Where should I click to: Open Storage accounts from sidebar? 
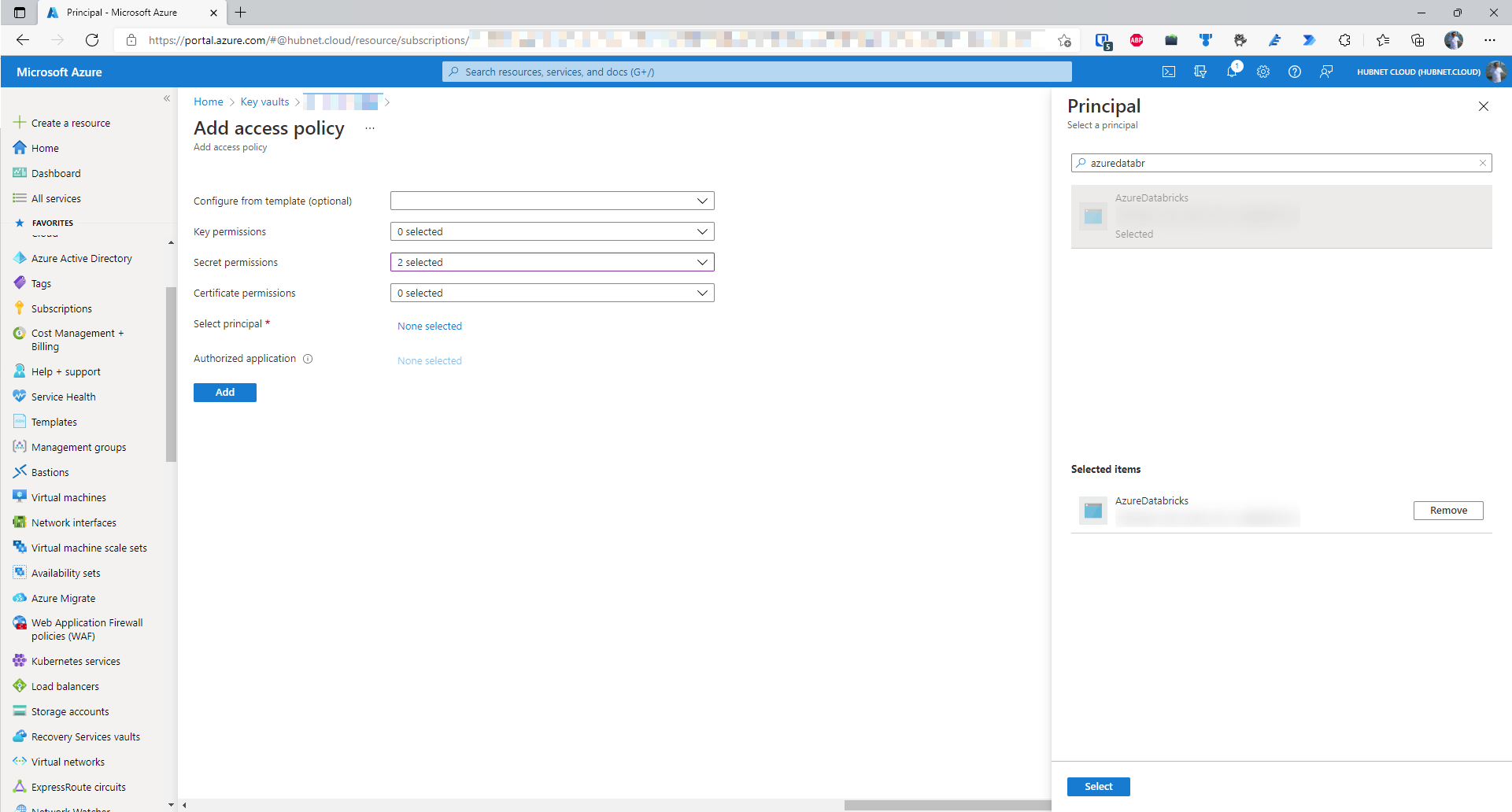(69, 710)
